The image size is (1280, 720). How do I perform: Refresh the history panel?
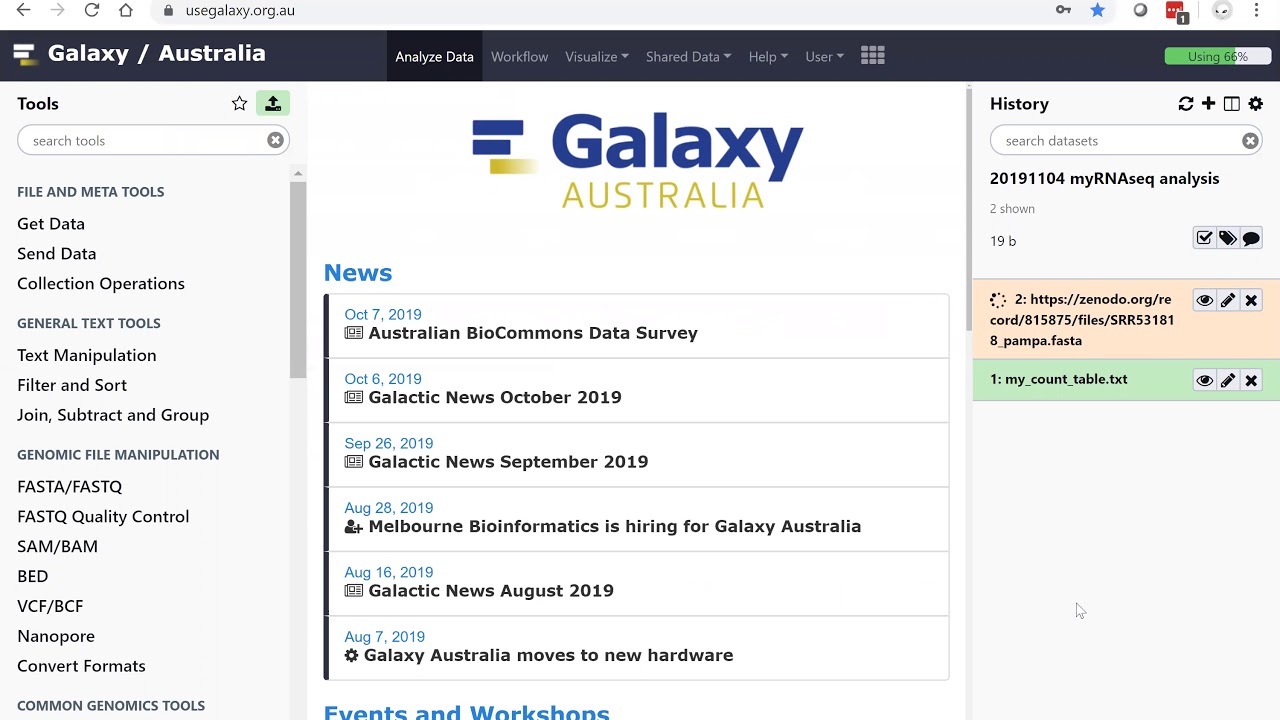click(x=1186, y=104)
